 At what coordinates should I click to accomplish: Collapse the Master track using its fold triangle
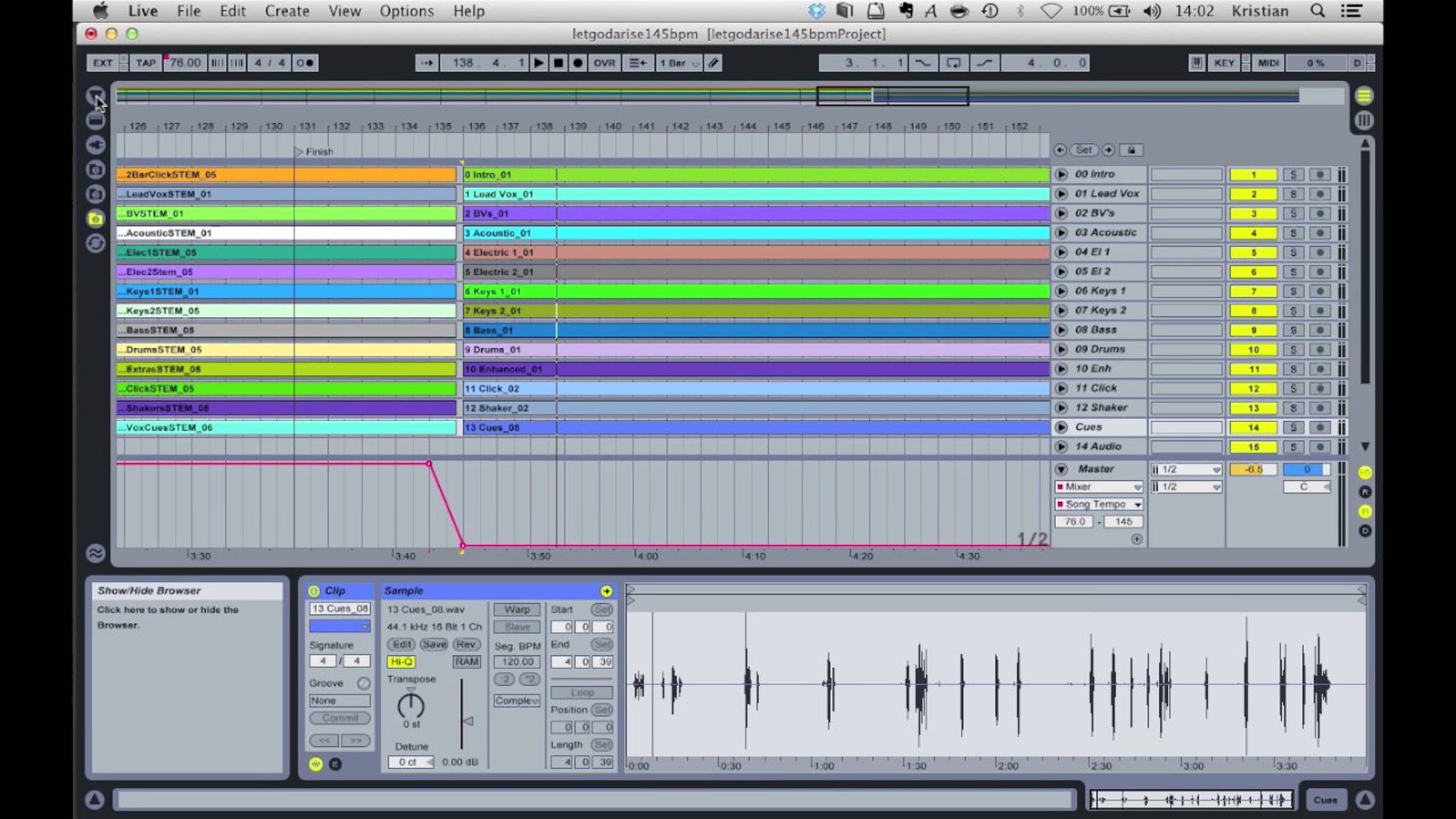tap(1061, 469)
